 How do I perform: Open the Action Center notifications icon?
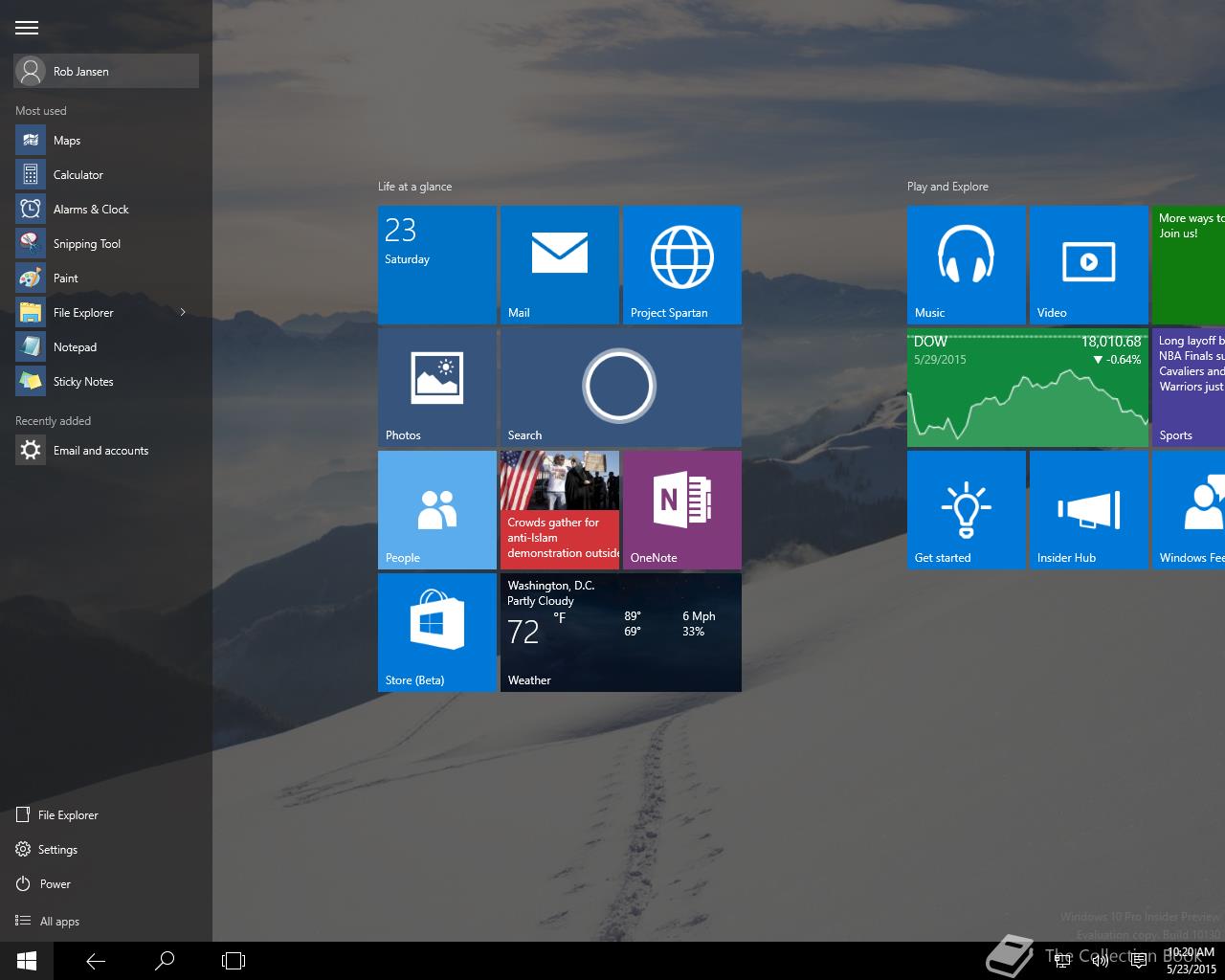(1139, 961)
